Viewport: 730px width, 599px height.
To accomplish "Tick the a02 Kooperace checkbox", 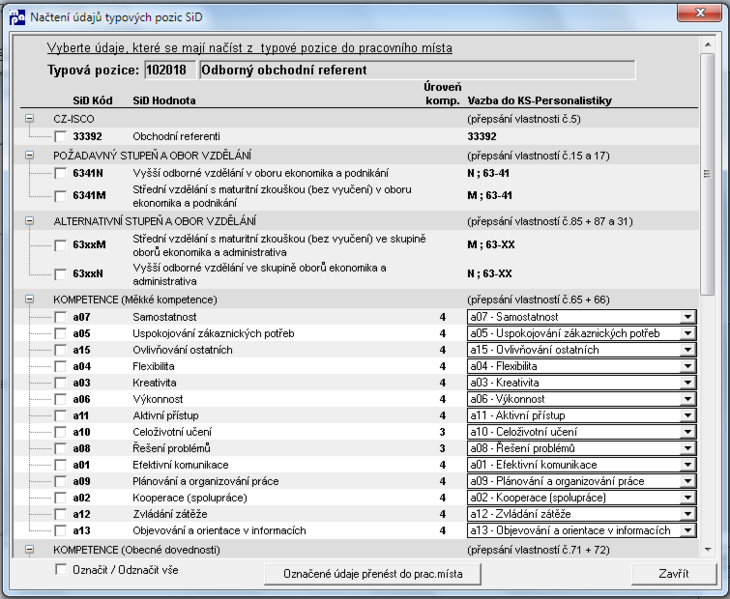I will (61, 498).
